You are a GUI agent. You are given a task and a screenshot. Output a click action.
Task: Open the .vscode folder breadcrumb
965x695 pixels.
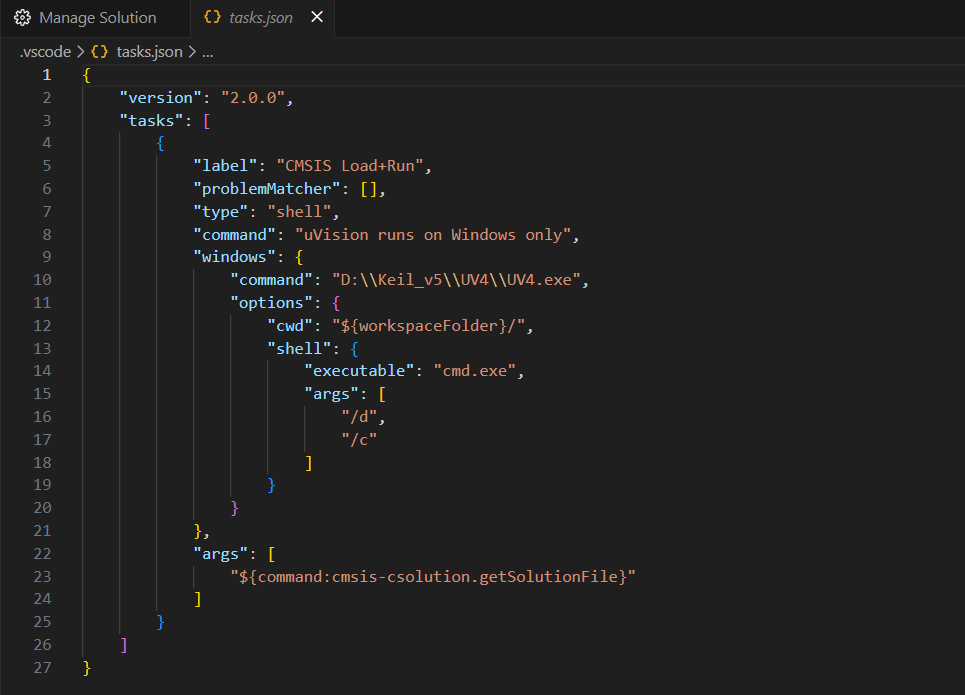coord(45,52)
